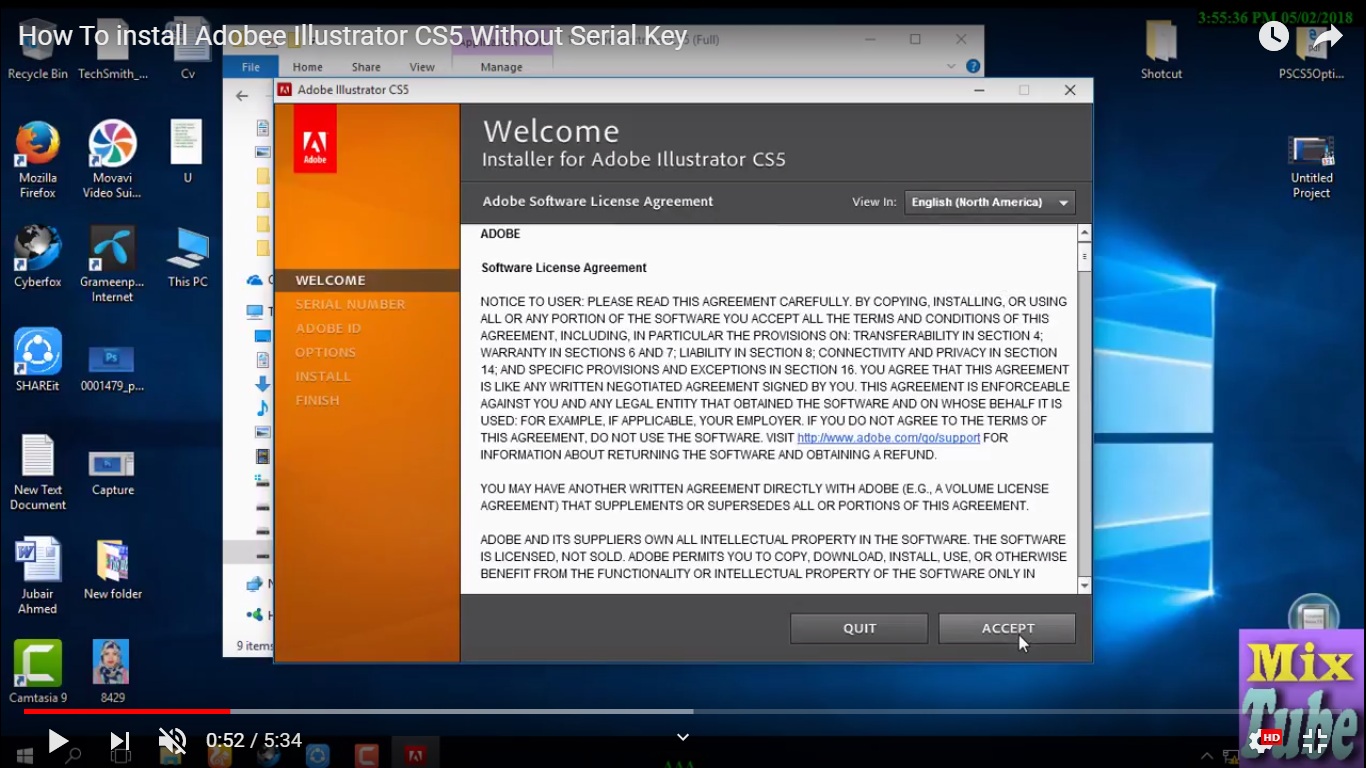
Task: Open the New folder desktop icon
Action: 112,570
